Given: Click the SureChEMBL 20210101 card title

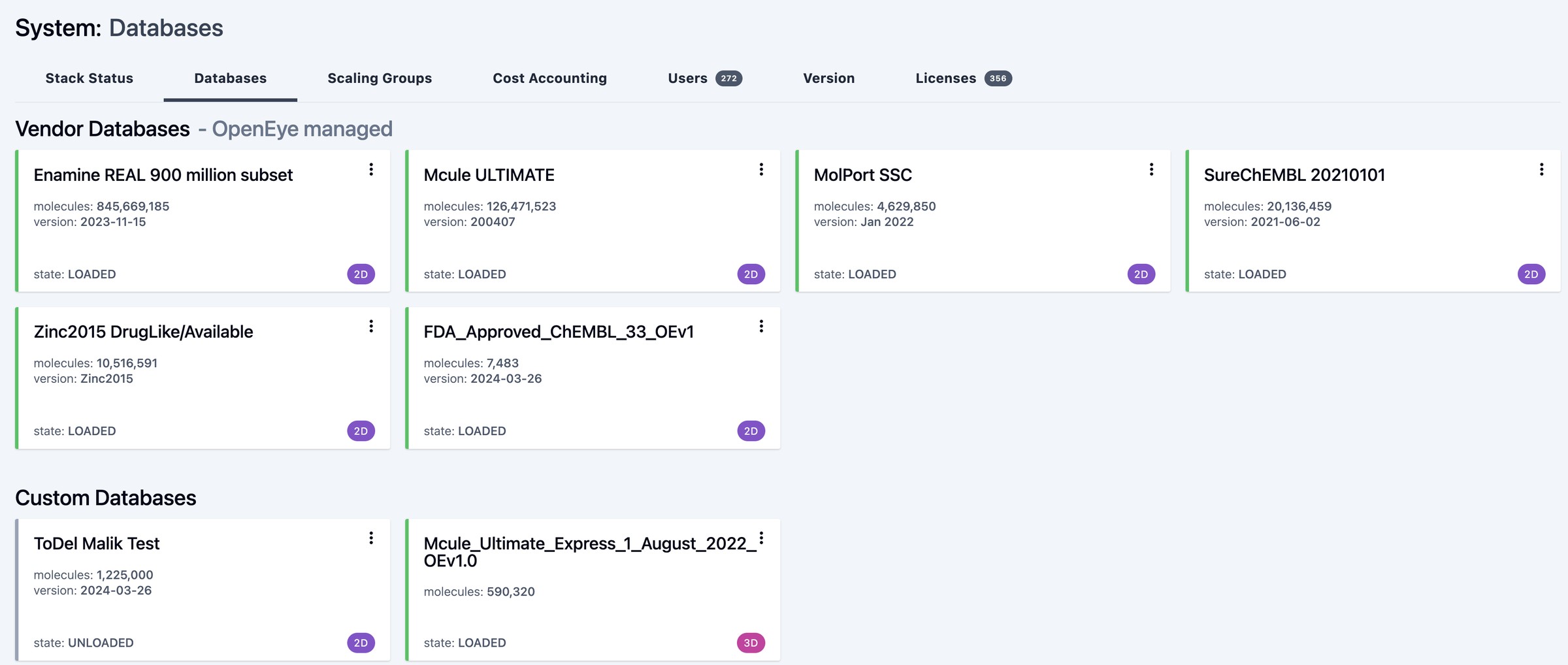Looking at the screenshot, I should point(1294,175).
